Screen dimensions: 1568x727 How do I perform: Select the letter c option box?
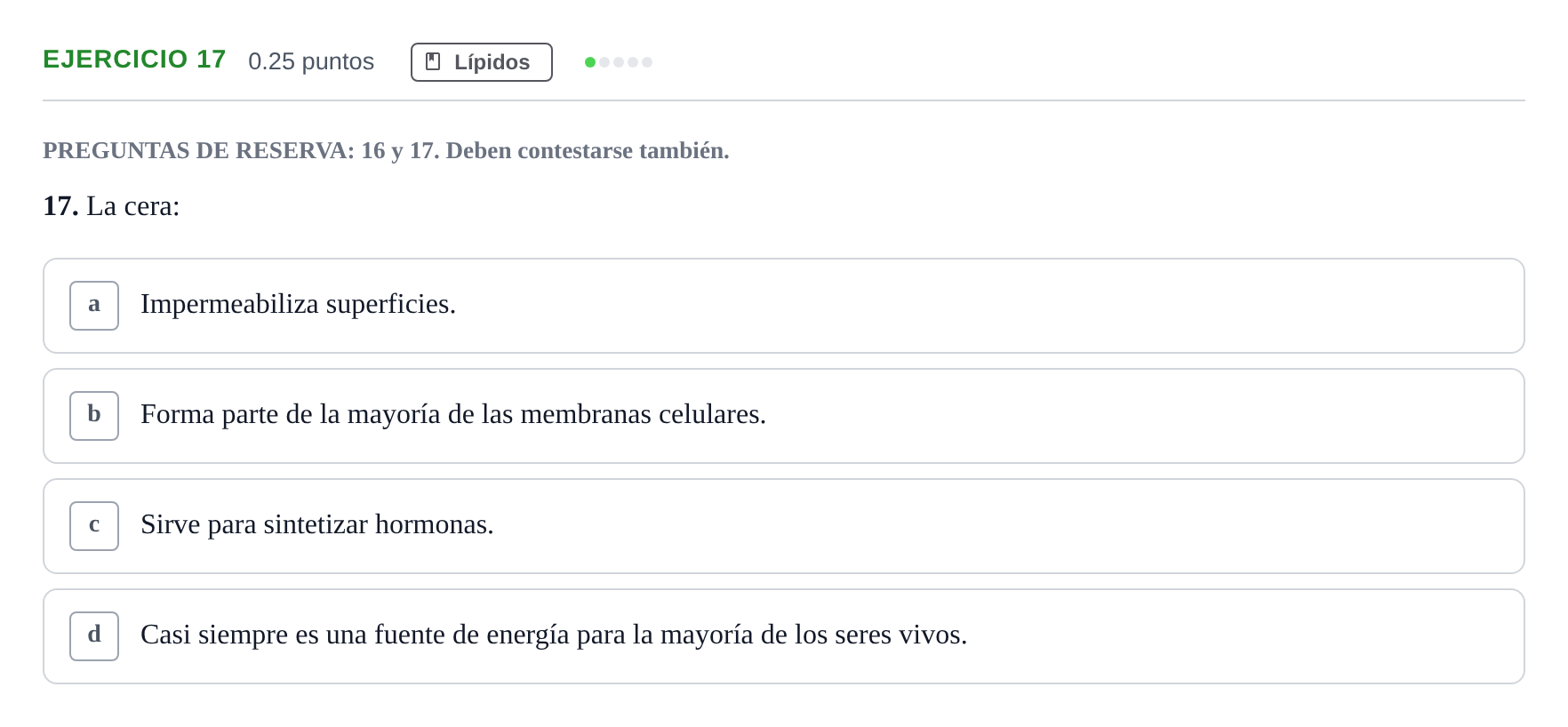point(94,526)
